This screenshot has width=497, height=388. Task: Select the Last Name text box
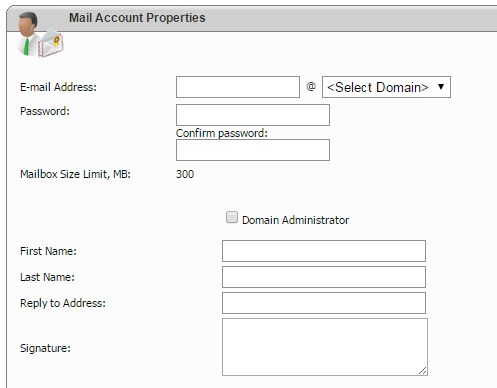pyautogui.click(x=324, y=277)
